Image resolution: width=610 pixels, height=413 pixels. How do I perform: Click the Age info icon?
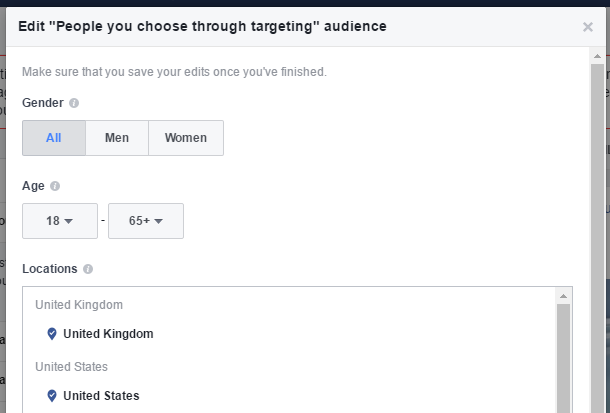point(55,186)
